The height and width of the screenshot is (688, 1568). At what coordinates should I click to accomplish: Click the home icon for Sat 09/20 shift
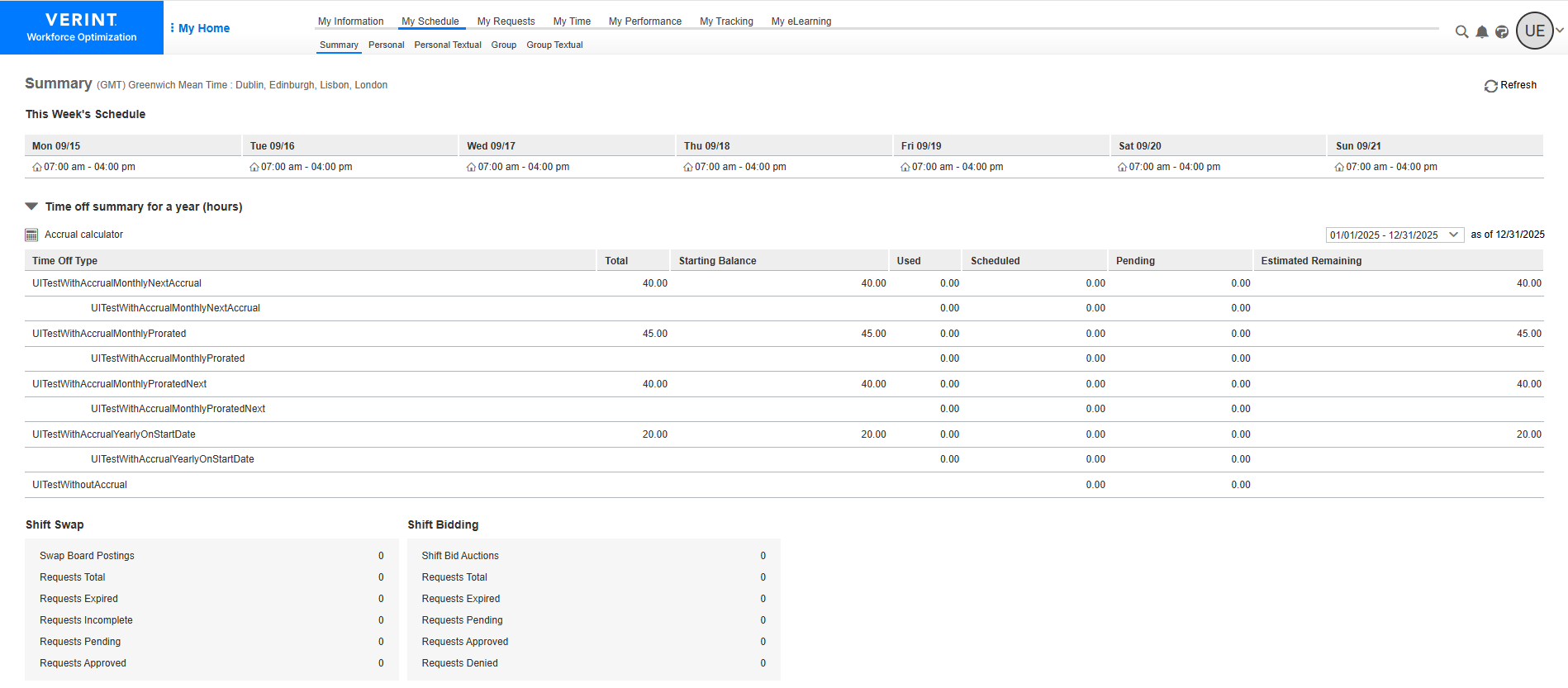[1123, 167]
